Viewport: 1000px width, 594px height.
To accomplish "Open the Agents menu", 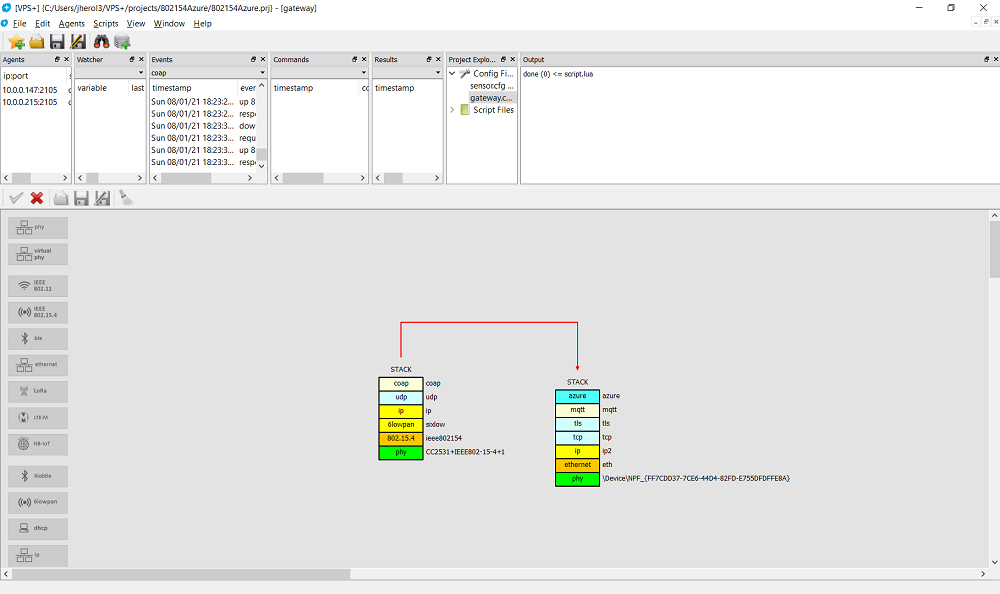I will pos(71,23).
